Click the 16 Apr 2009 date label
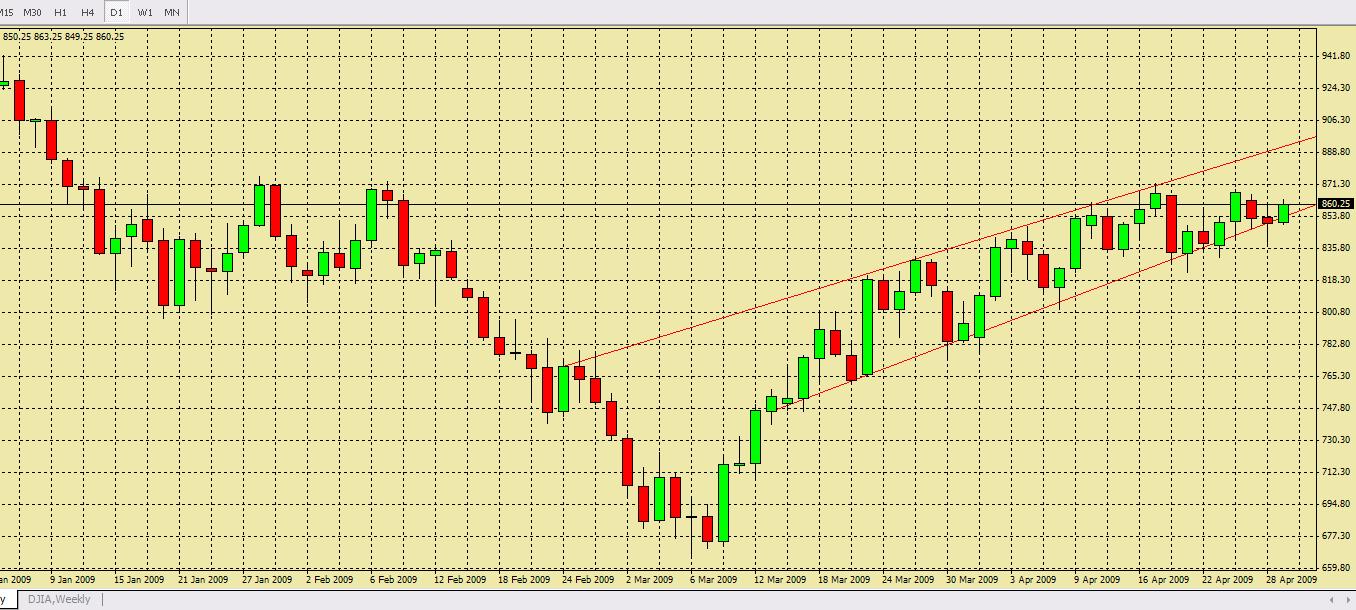The height and width of the screenshot is (610, 1356). pos(1165,579)
